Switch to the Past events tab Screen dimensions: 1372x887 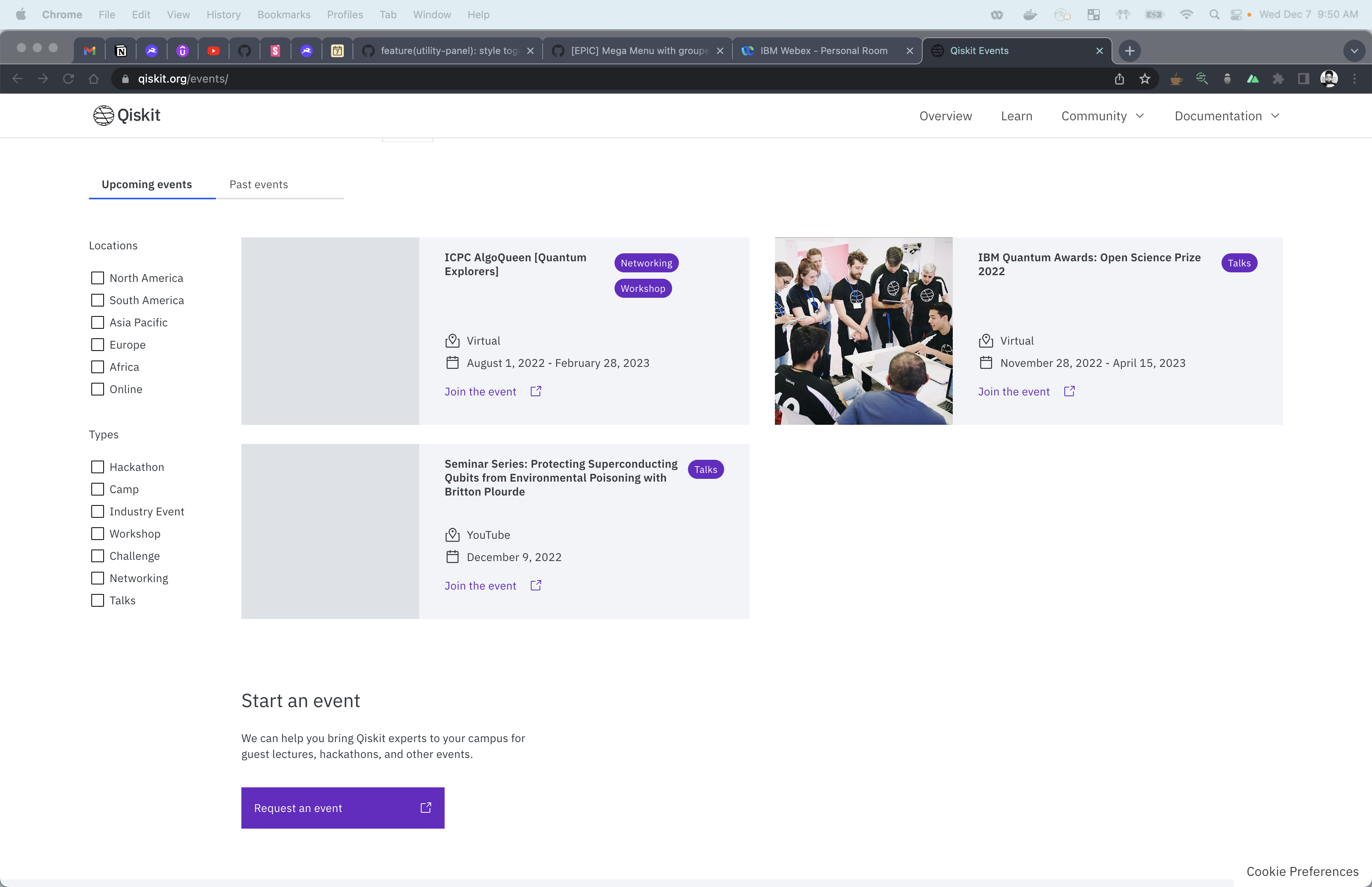258,184
